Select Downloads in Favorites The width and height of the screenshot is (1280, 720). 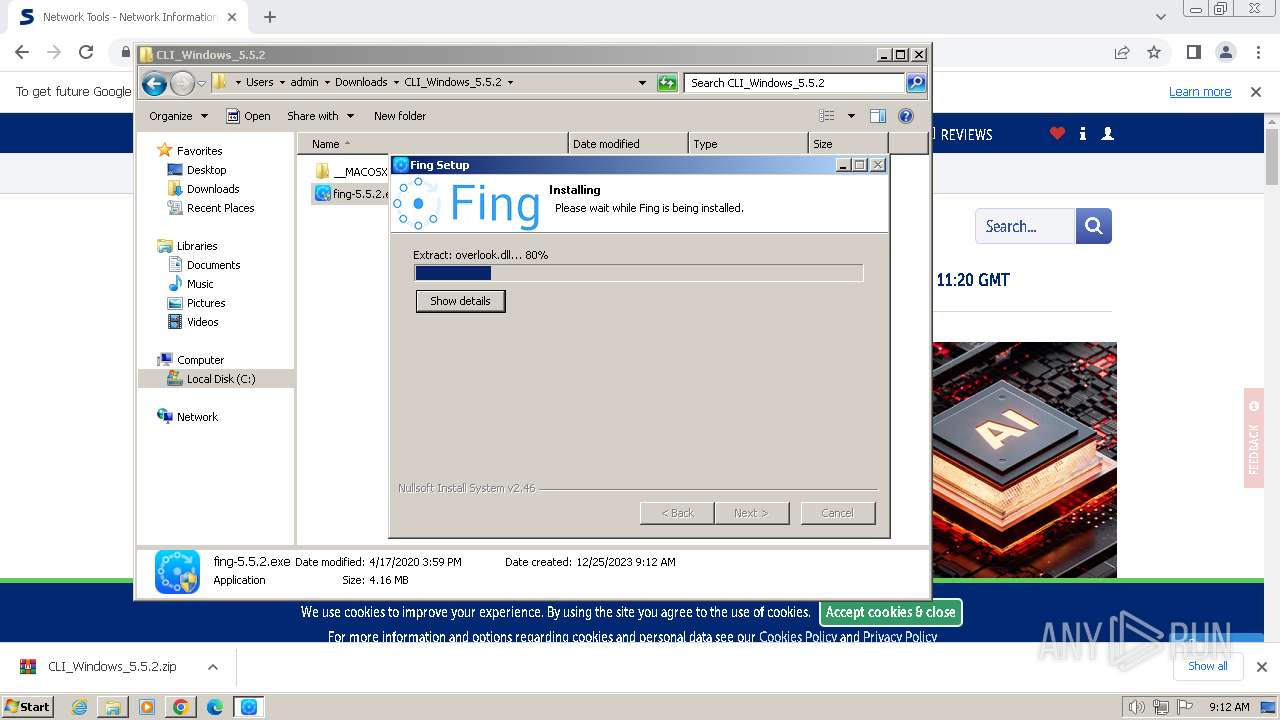click(213, 189)
